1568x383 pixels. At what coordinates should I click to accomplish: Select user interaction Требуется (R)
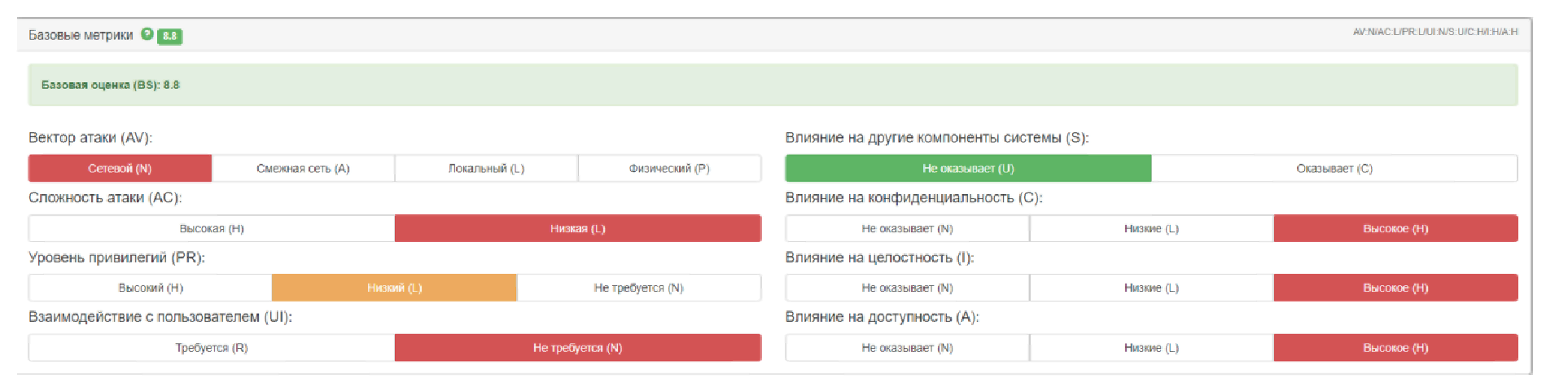[x=212, y=348]
